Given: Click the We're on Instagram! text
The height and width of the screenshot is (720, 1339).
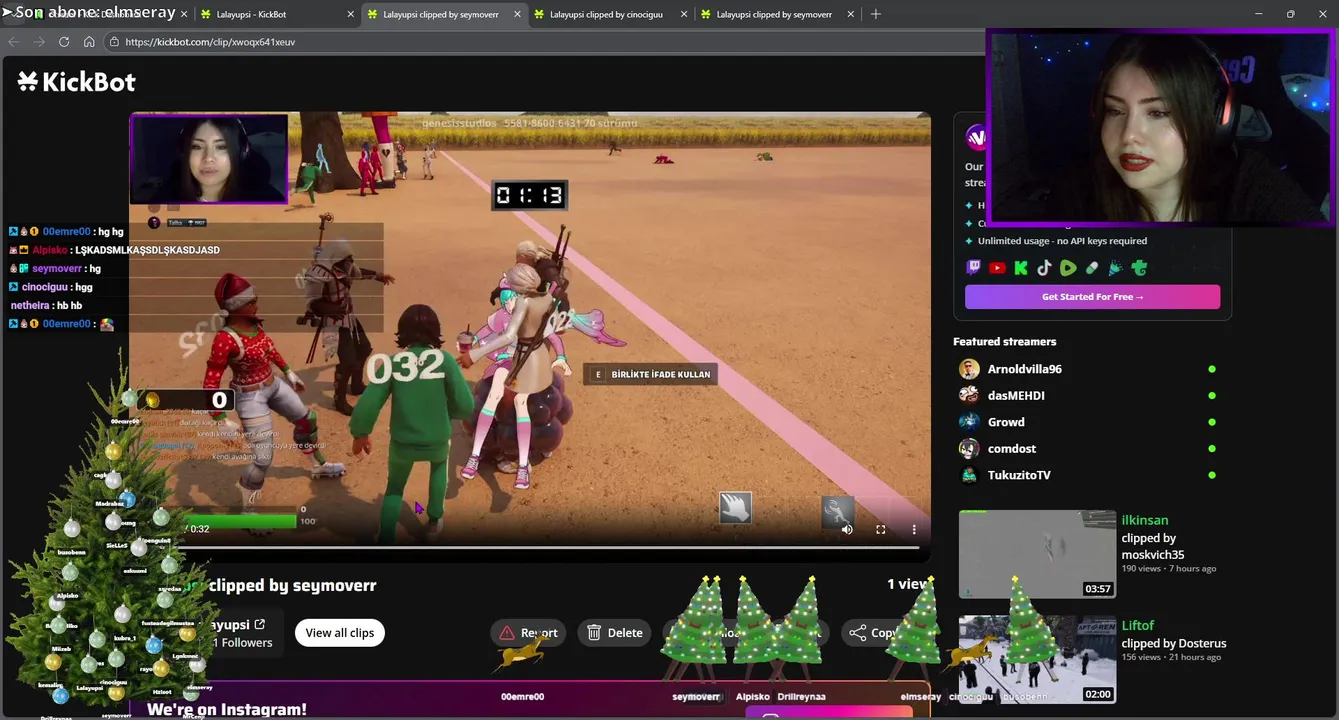Looking at the screenshot, I should point(227,709).
